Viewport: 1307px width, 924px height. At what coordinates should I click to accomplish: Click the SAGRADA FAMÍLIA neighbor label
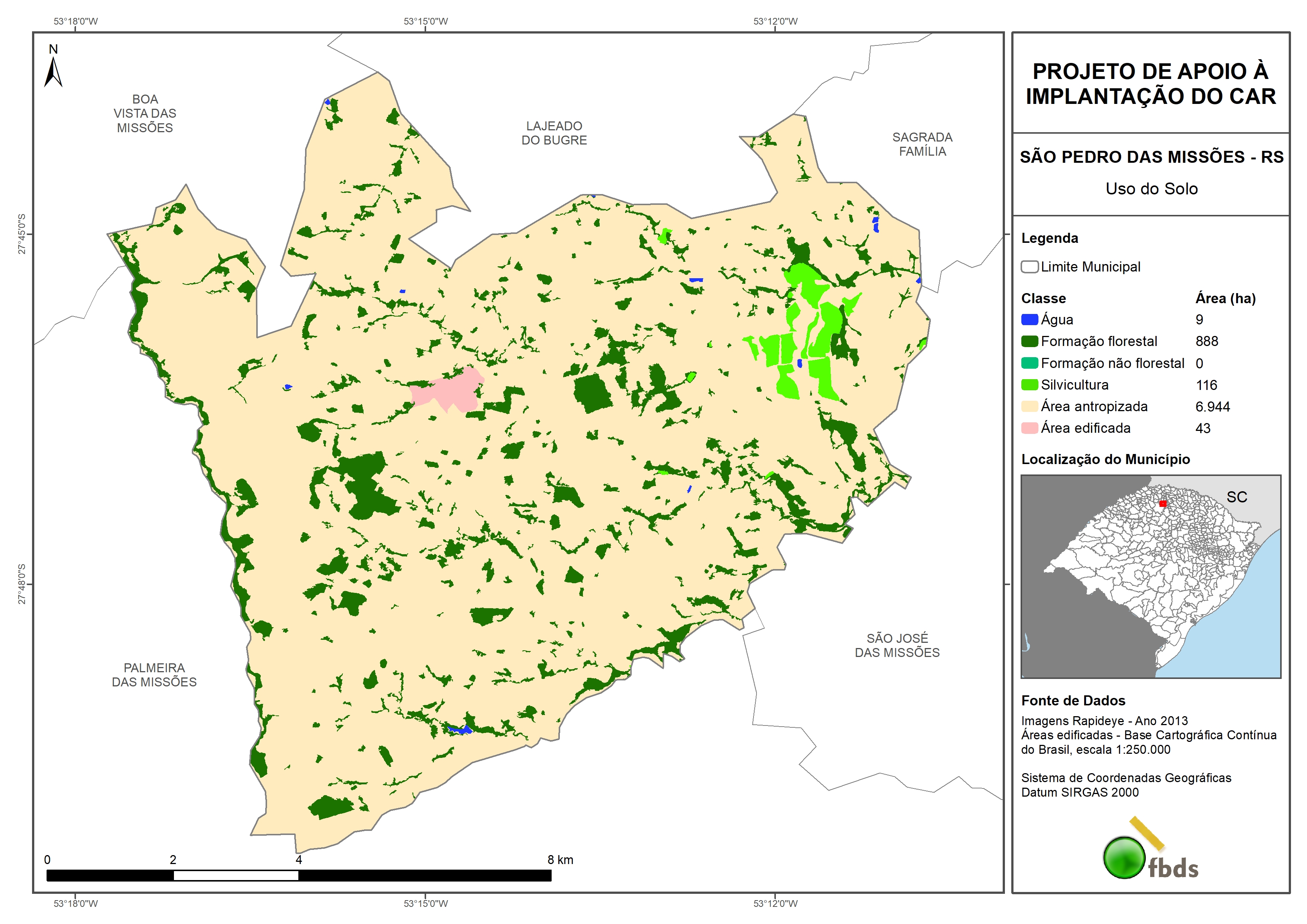click(x=922, y=144)
